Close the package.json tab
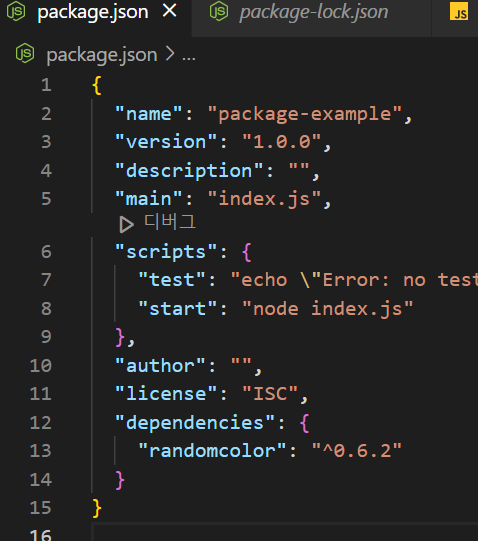478x541 pixels. point(170,11)
